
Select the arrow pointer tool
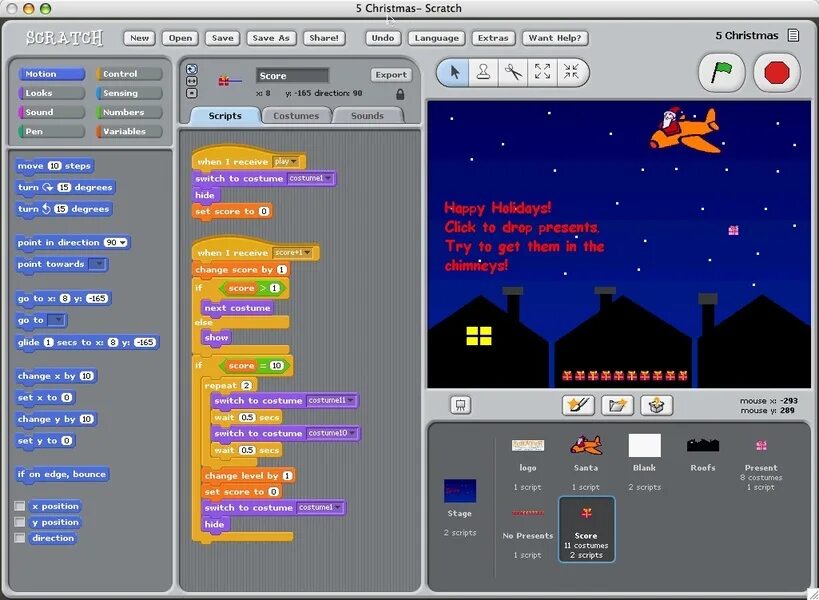[x=454, y=72]
